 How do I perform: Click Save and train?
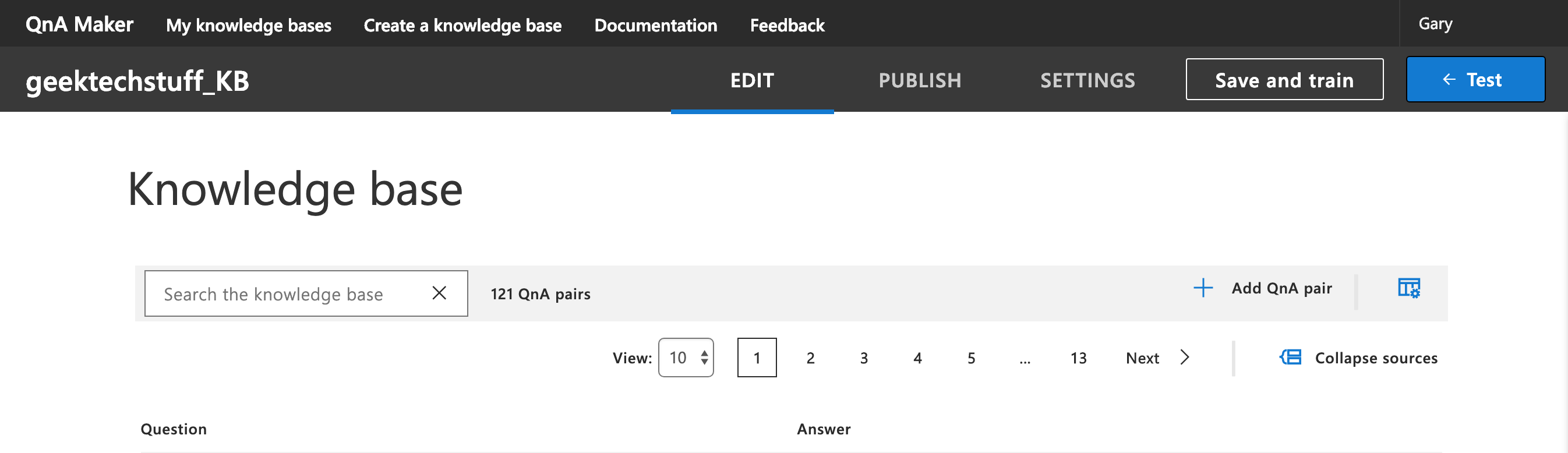(1284, 79)
